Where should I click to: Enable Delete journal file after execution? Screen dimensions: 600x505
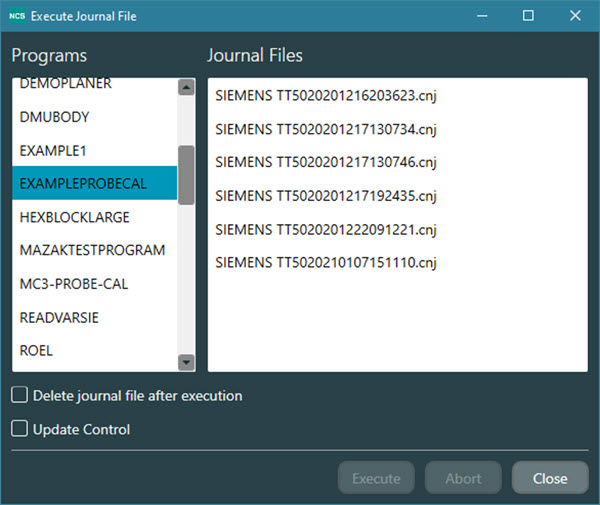coord(20,395)
